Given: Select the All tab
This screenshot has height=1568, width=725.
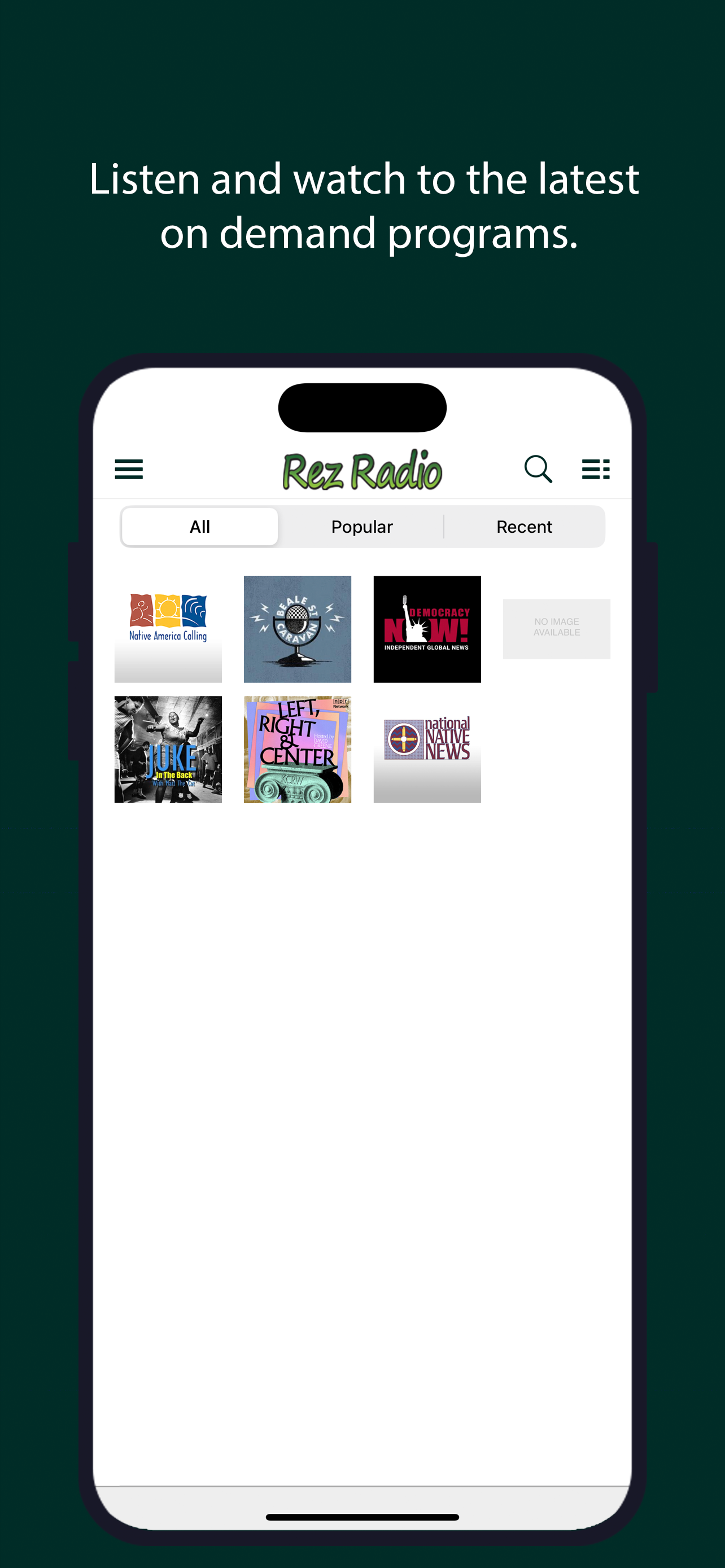Looking at the screenshot, I should [200, 527].
